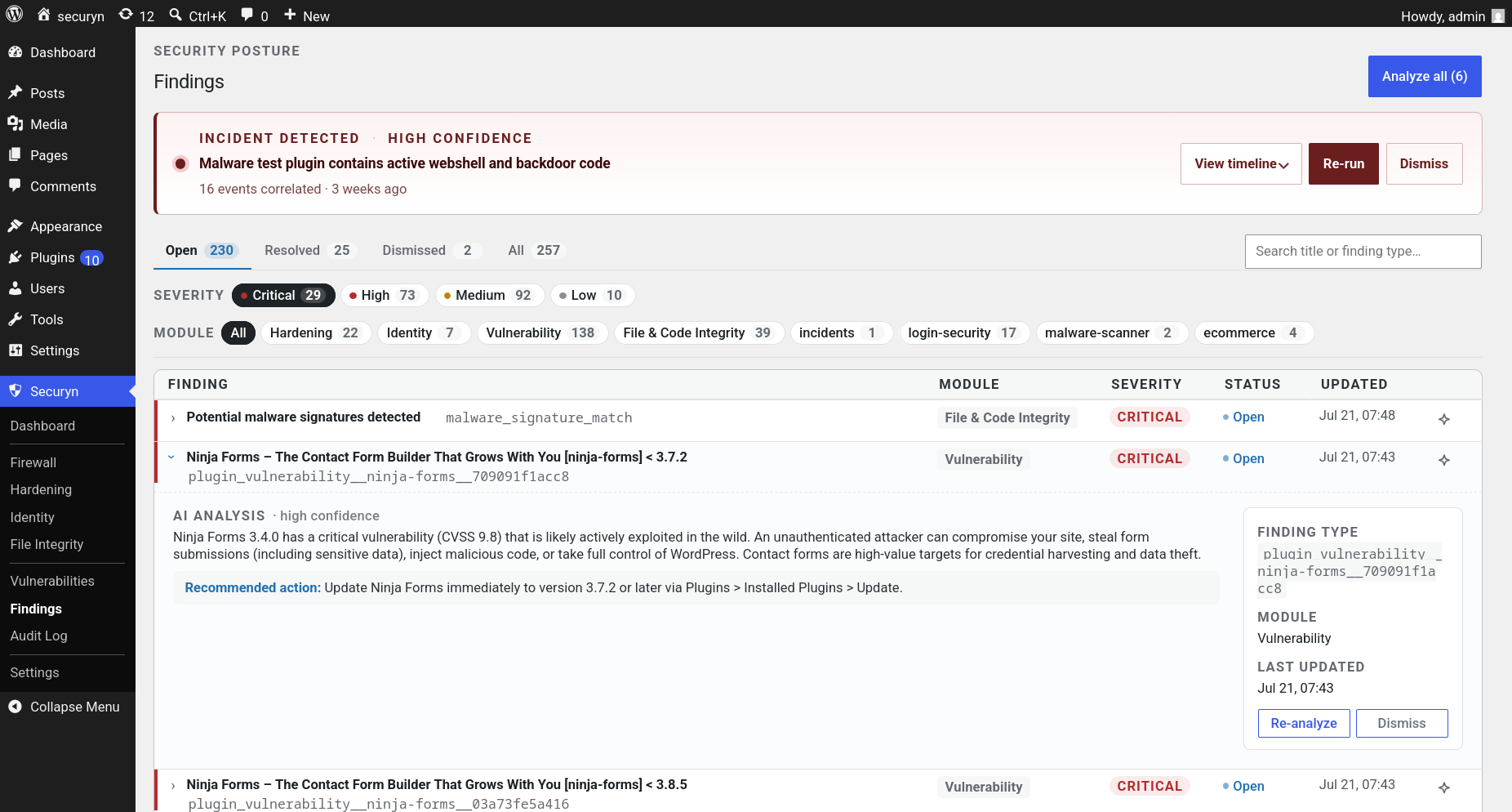Switch to the Open 230 tab
The image size is (1512, 812).
click(202, 250)
